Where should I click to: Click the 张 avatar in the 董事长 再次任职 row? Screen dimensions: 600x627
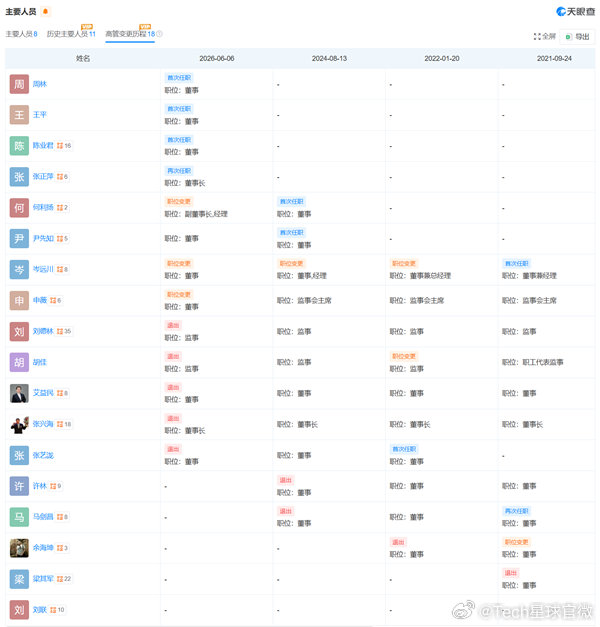click(19, 177)
